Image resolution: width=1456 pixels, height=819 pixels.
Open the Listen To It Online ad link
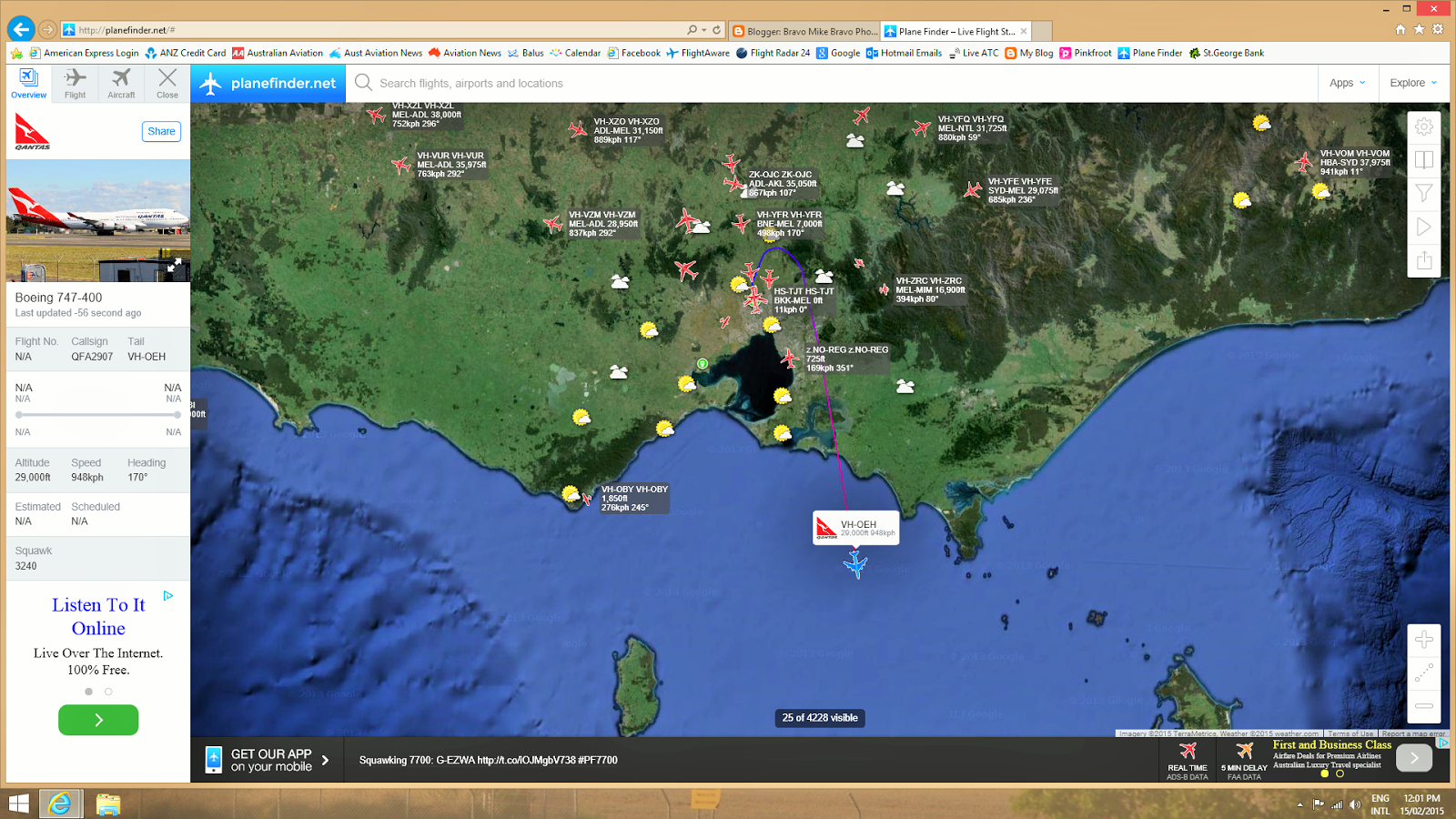pyautogui.click(x=98, y=617)
